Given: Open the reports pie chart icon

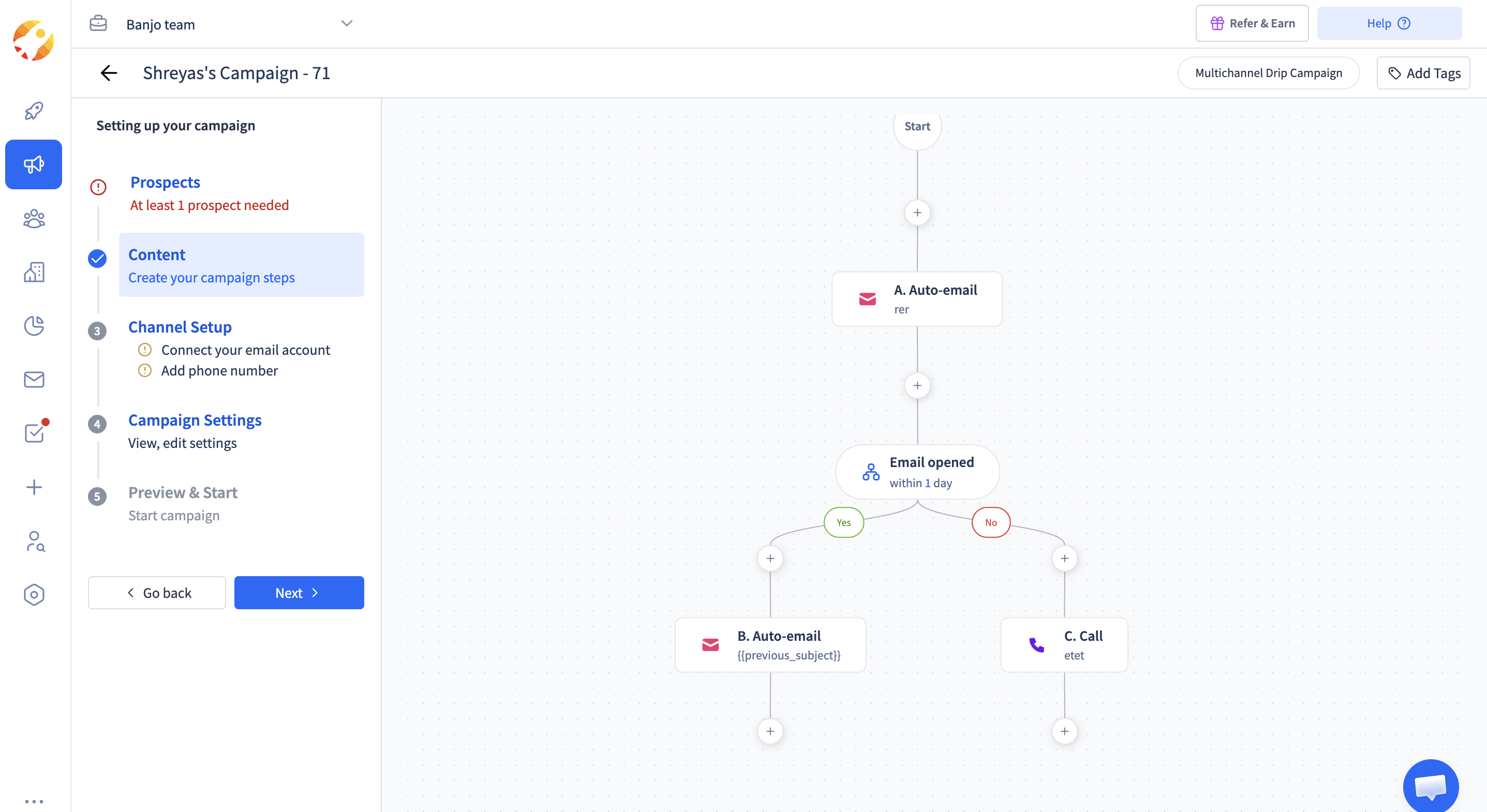Looking at the screenshot, I should click(x=34, y=326).
